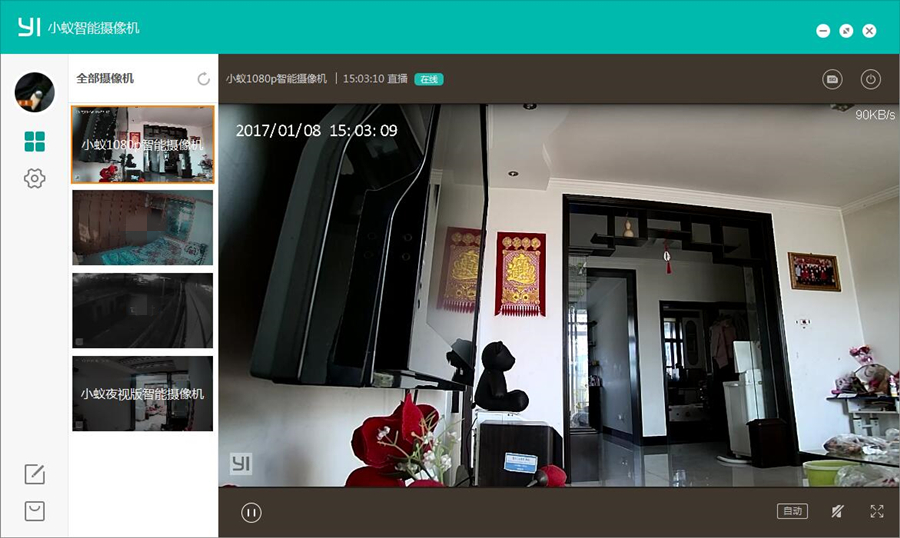
Task: Click the YI logo in title bar
Action: click(29, 26)
